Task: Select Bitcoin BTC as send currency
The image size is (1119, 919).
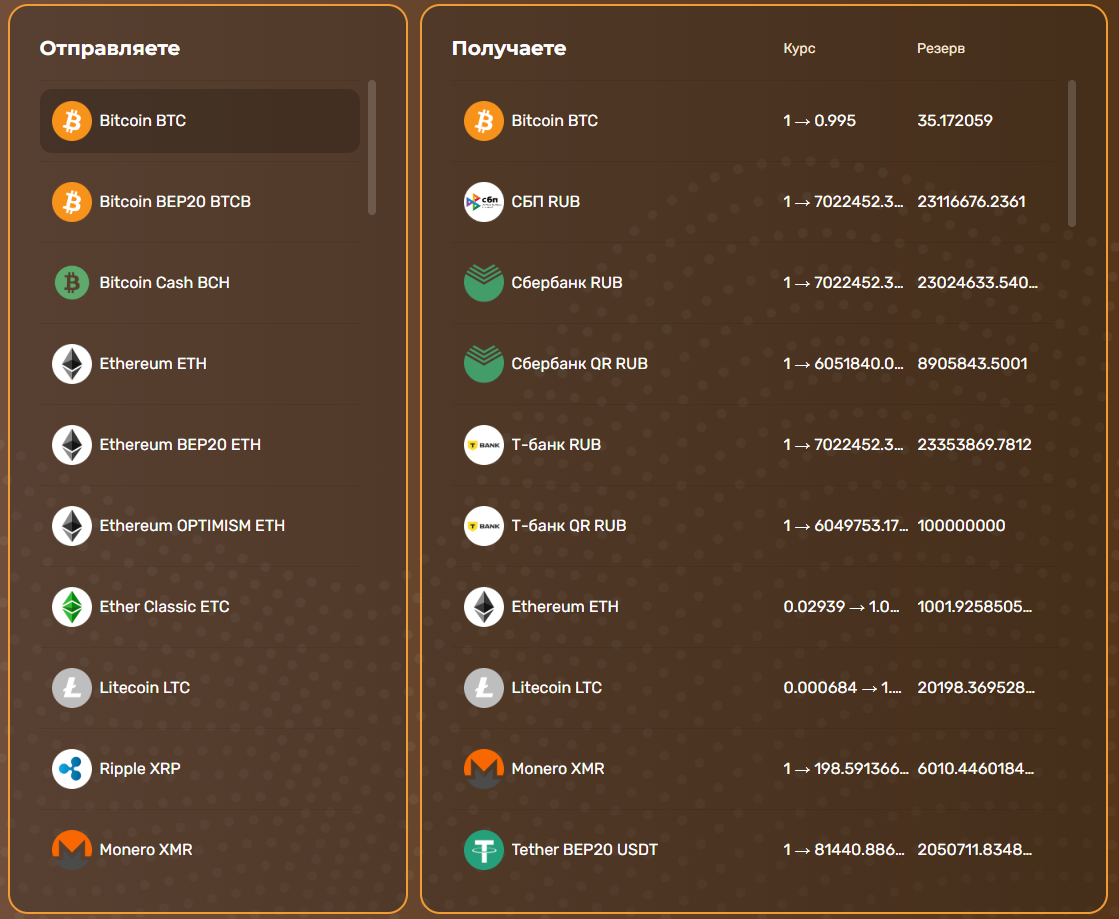Action: [200, 121]
